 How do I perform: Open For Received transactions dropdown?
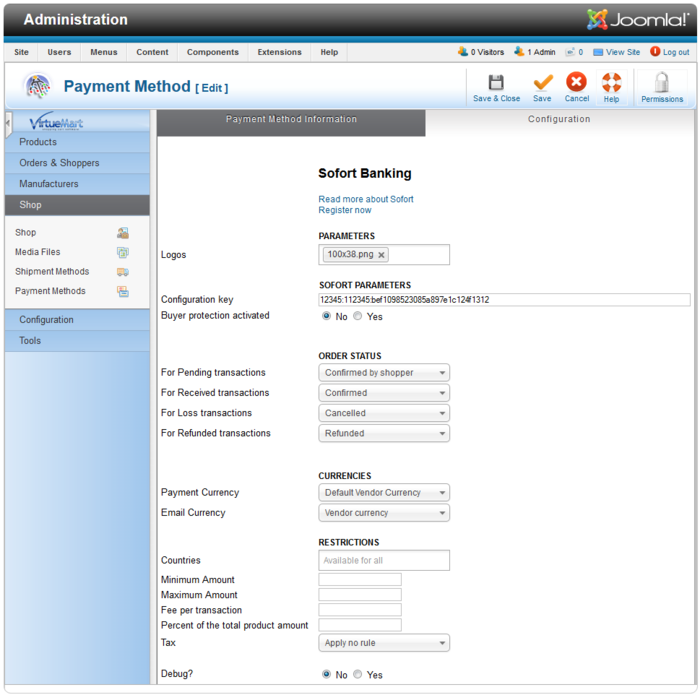(x=384, y=393)
